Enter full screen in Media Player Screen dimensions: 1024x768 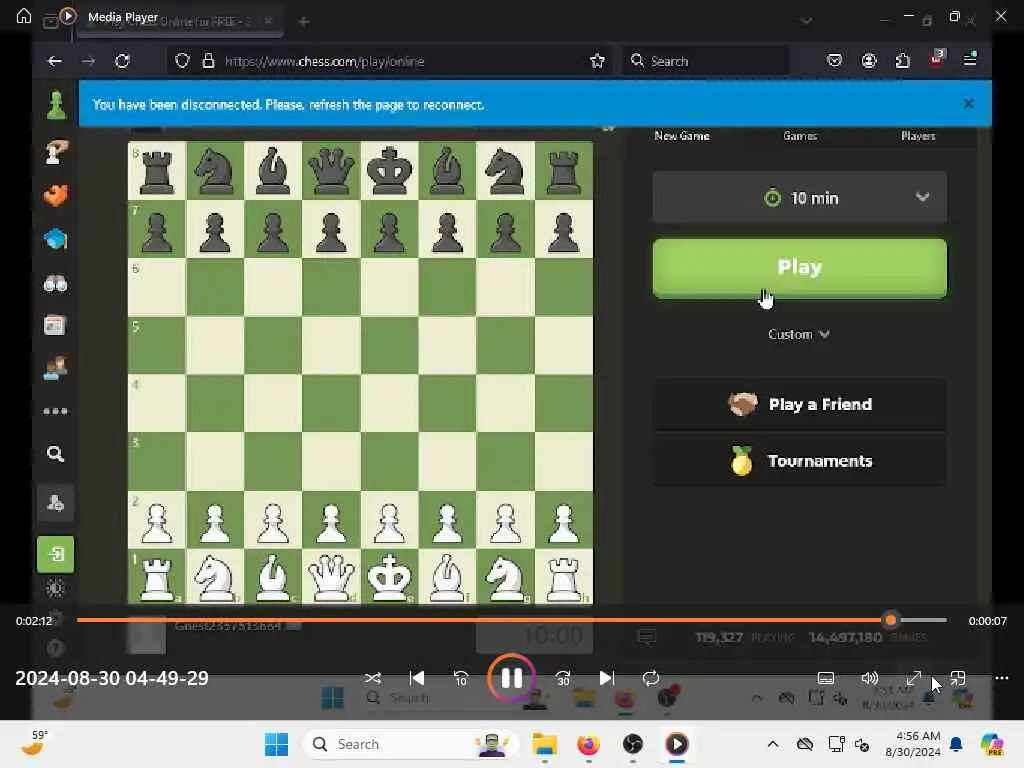click(914, 678)
